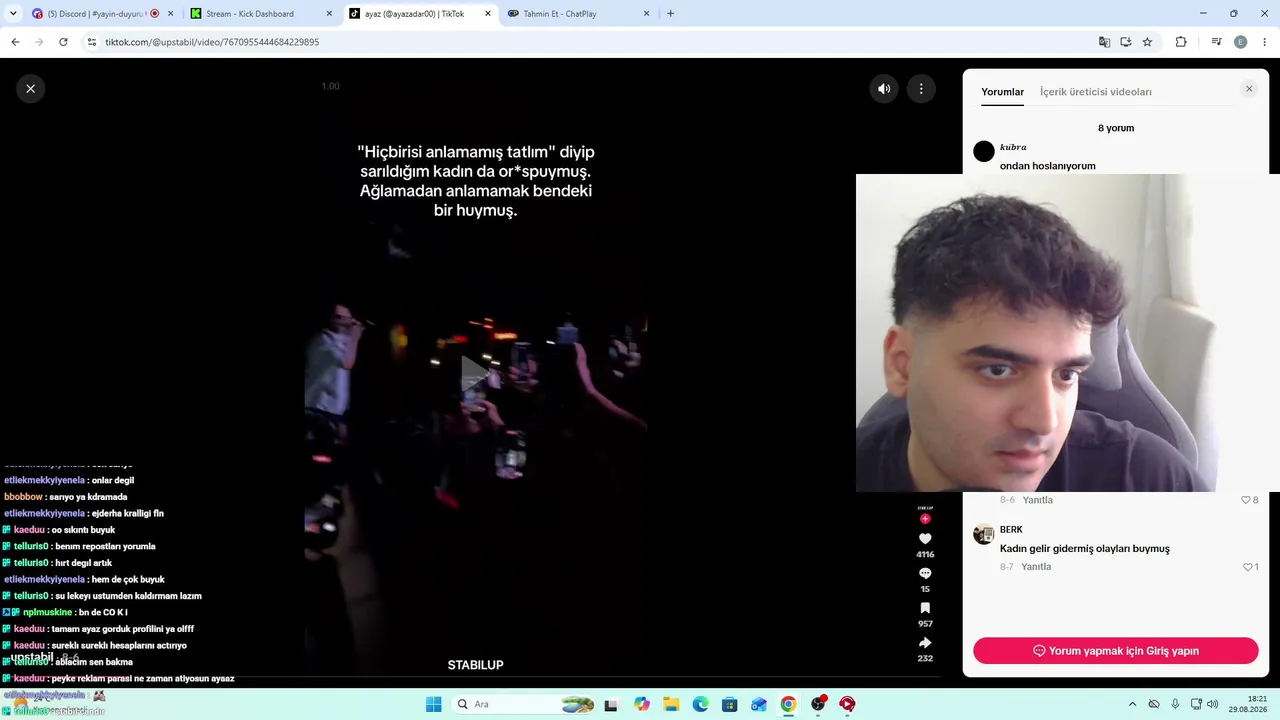
Task: Click the microphone icon in system tray
Action: coord(1175,704)
